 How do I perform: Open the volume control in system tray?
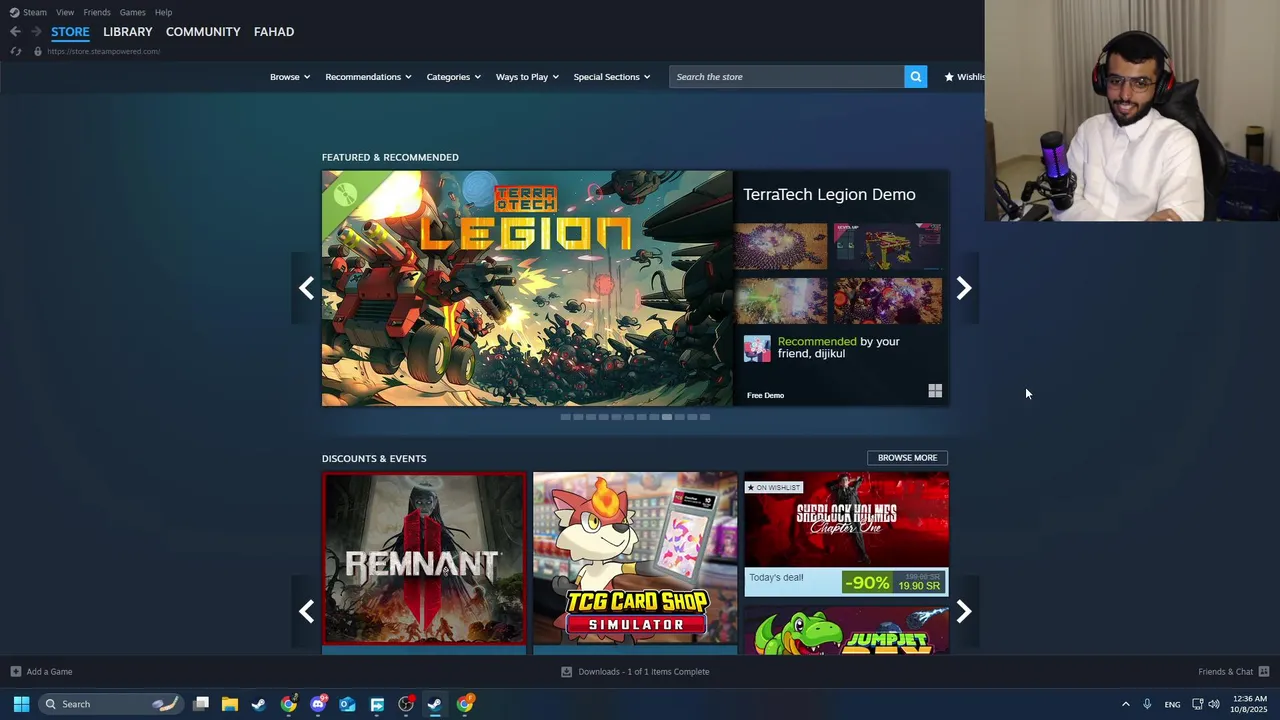pos(1214,704)
